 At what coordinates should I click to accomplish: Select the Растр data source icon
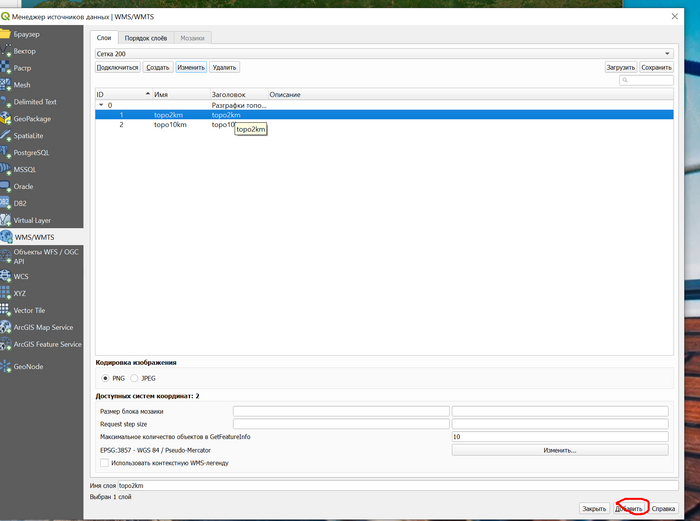[5, 68]
